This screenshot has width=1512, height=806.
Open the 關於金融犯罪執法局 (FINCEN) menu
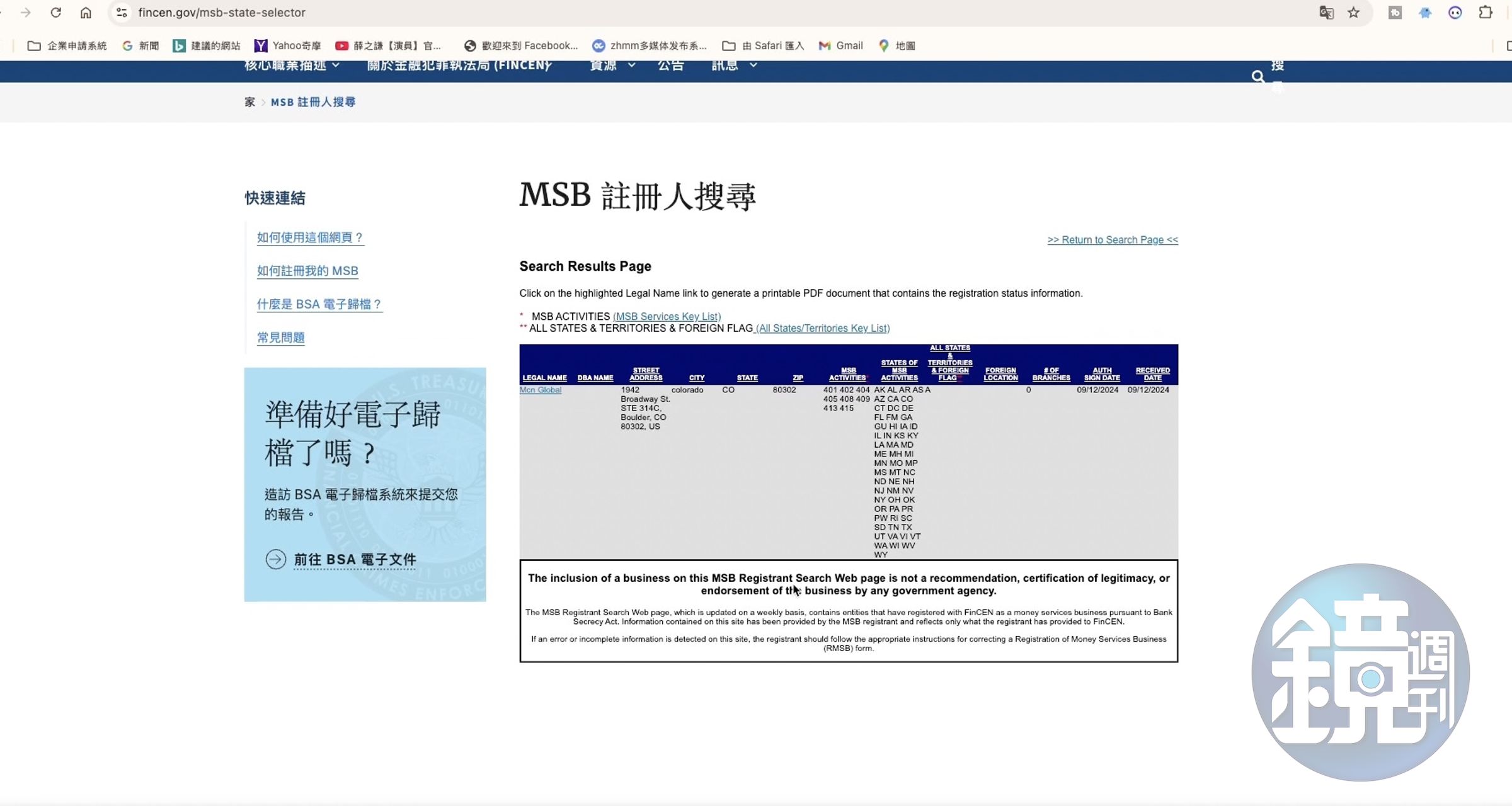459,65
